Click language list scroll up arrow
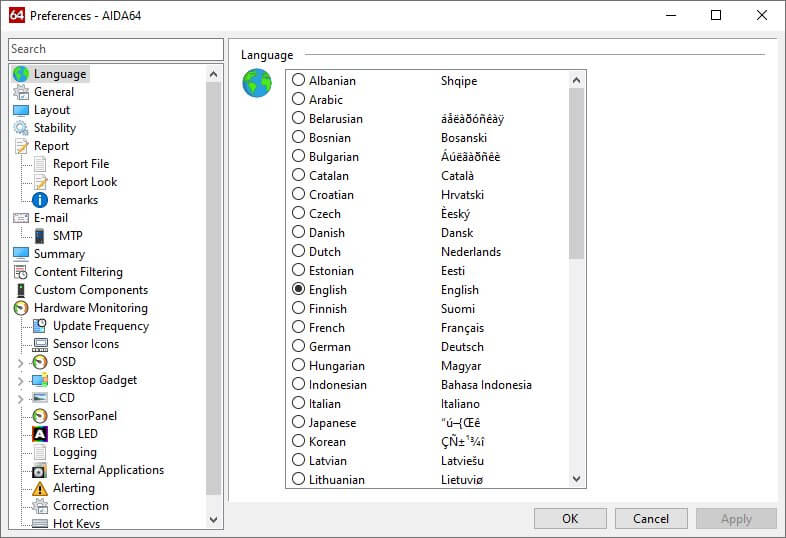The image size is (786, 538). [576, 80]
